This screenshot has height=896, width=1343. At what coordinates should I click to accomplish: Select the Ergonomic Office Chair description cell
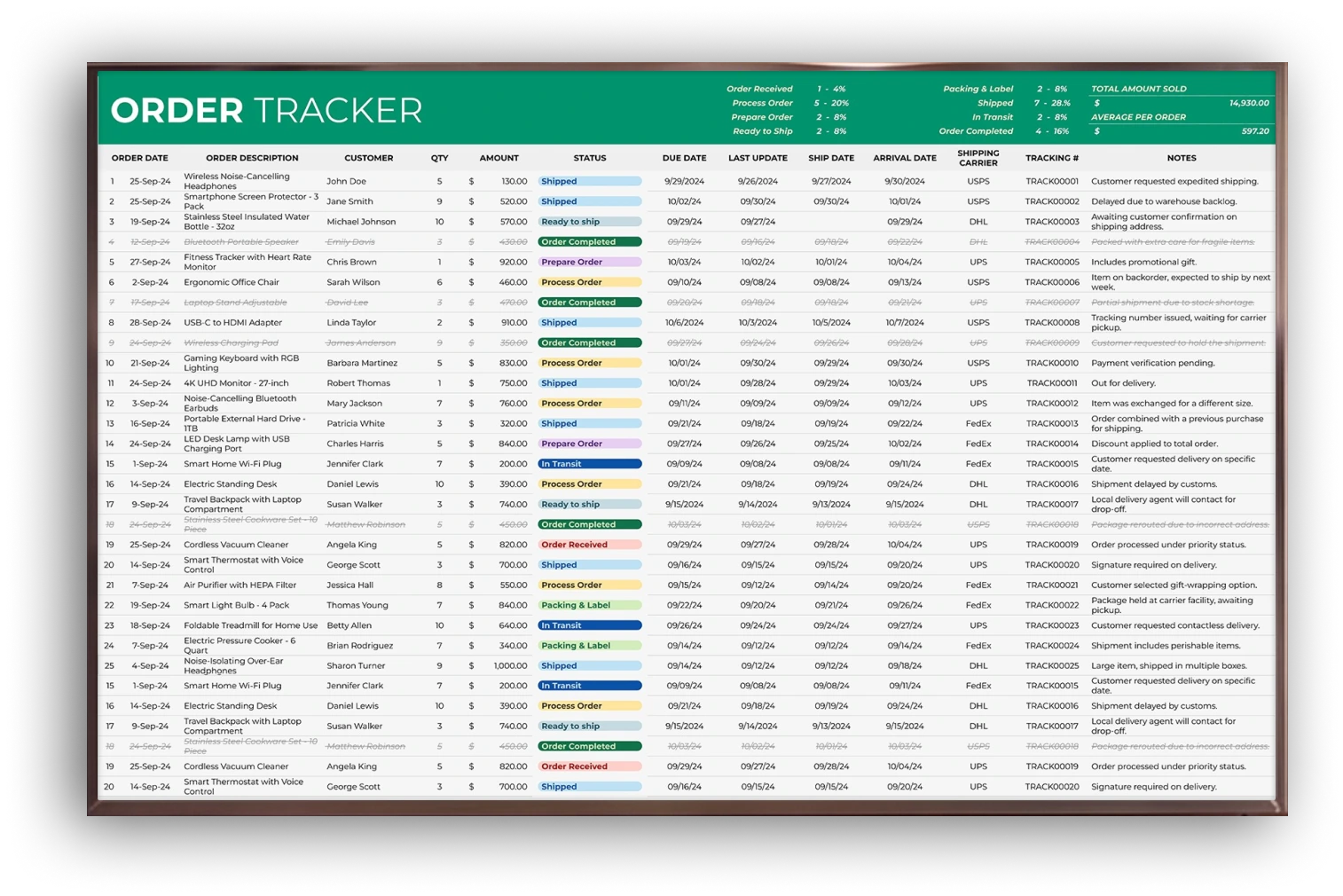[232, 282]
